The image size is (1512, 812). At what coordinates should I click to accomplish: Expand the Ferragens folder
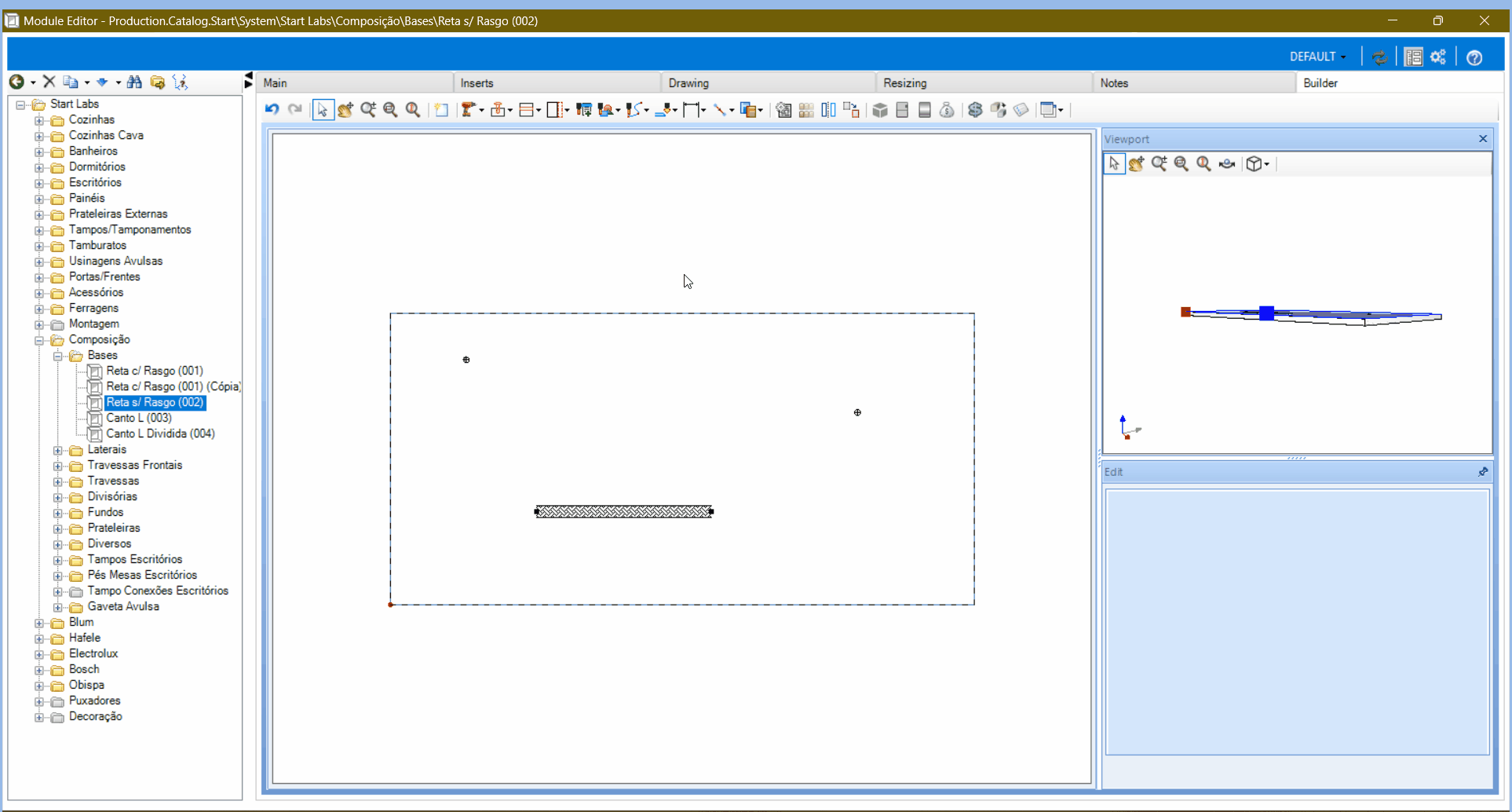39,309
